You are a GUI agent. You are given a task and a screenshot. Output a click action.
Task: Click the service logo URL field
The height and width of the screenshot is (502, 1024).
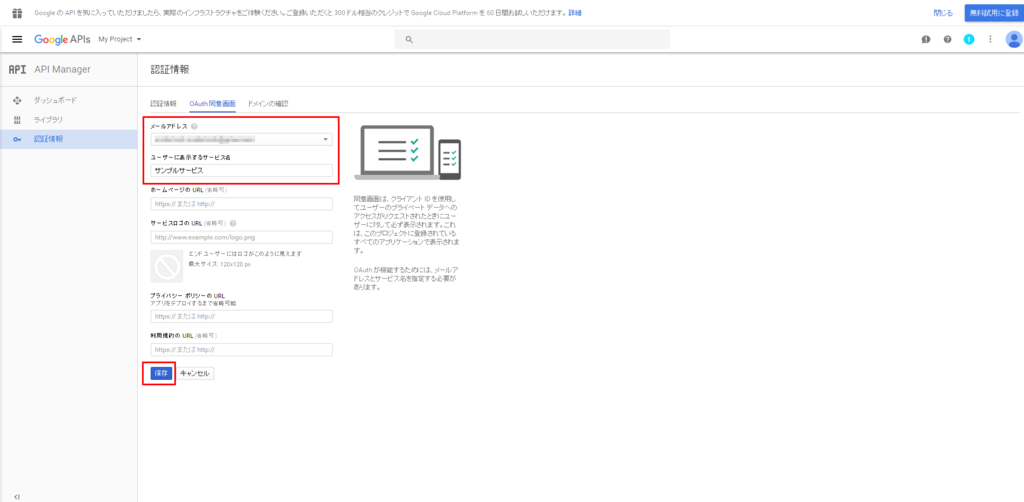point(241,236)
